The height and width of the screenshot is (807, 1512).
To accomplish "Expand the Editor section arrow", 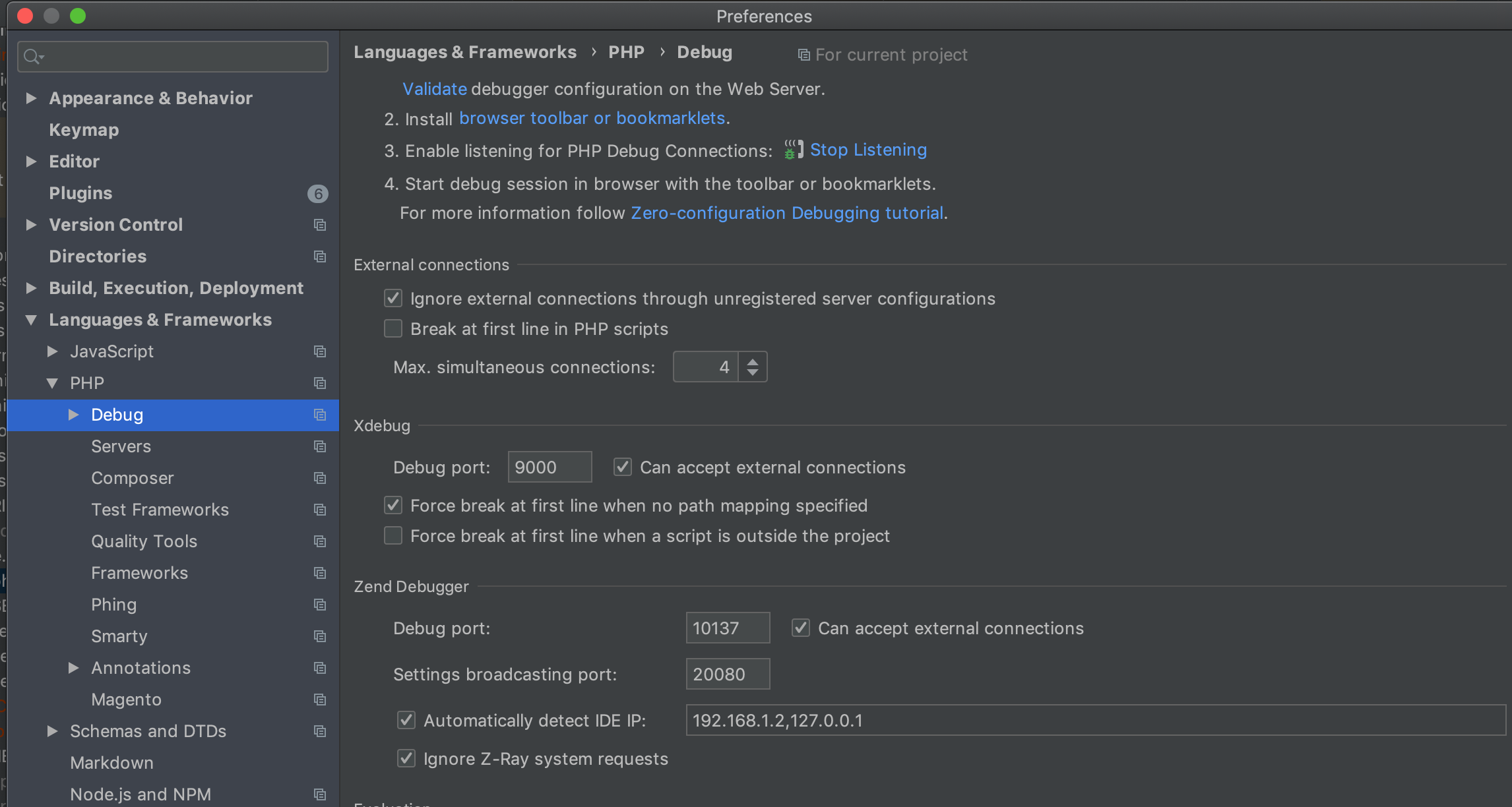I will [x=31, y=162].
